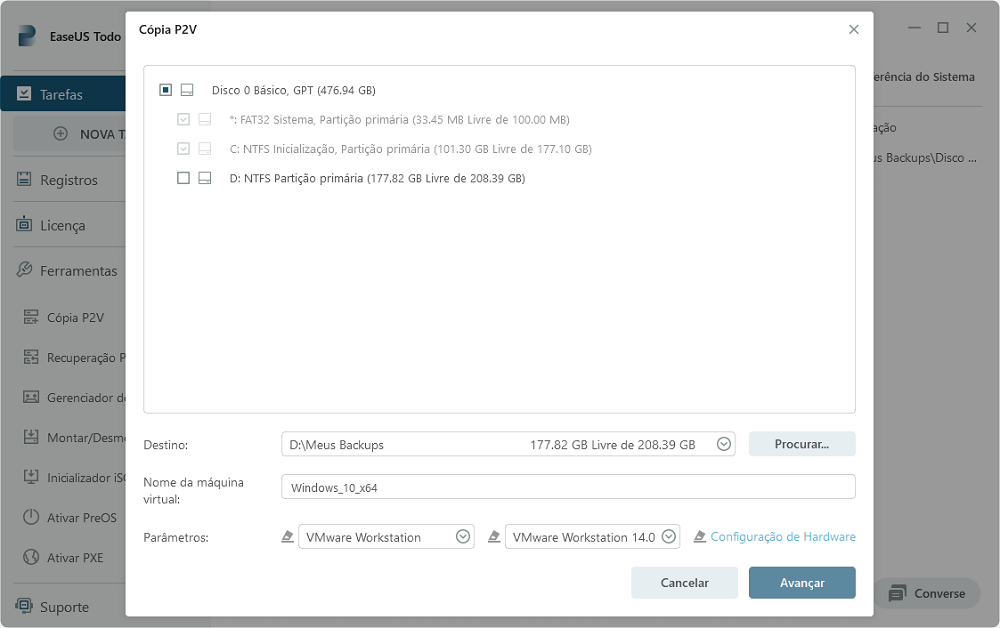Click the Cópia P2V sidebar icon
Image resolution: width=1000 pixels, height=628 pixels.
pyautogui.click(x=30, y=318)
